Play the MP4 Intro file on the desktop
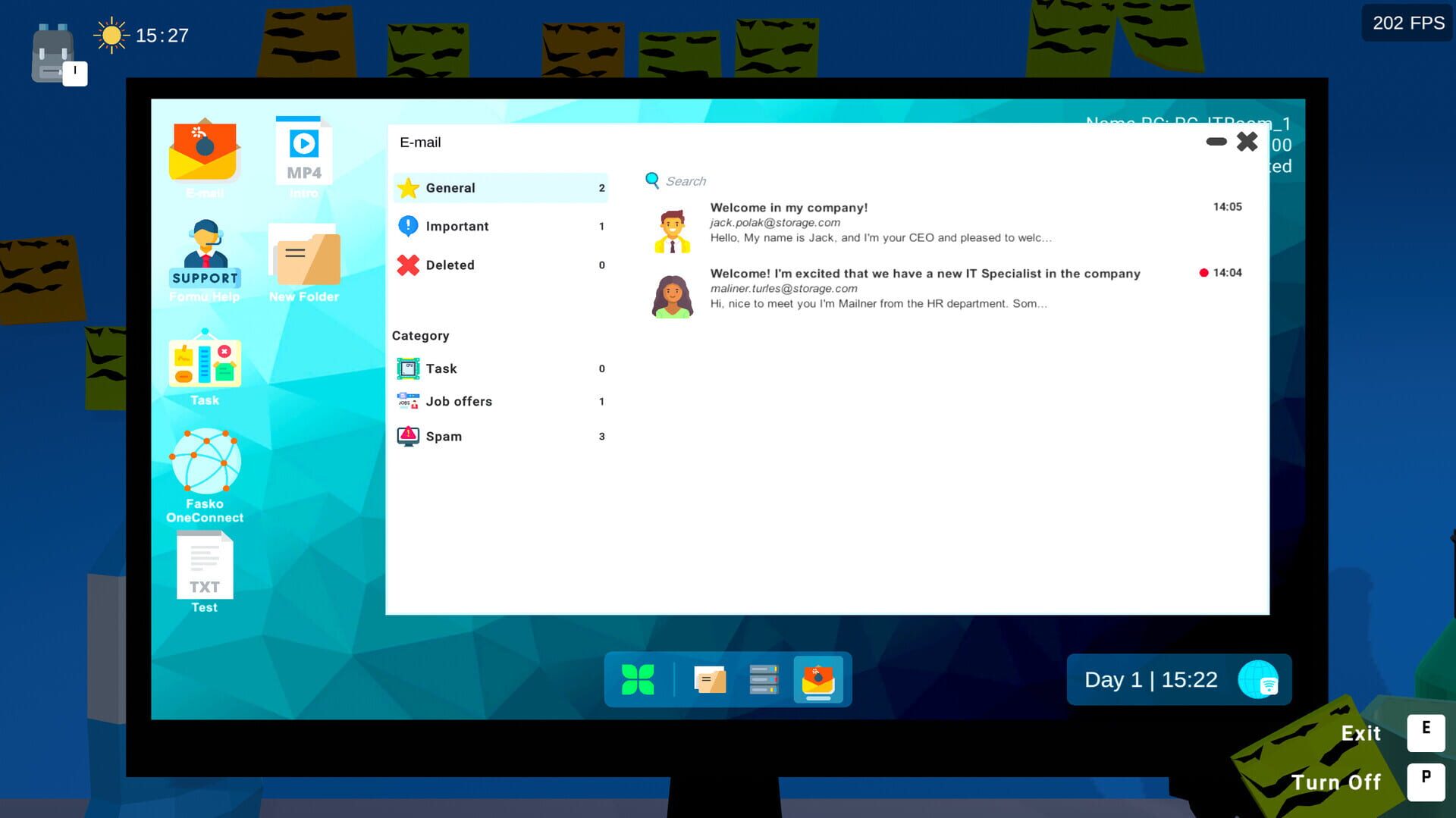Screen dimensions: 1456x818 303,148
